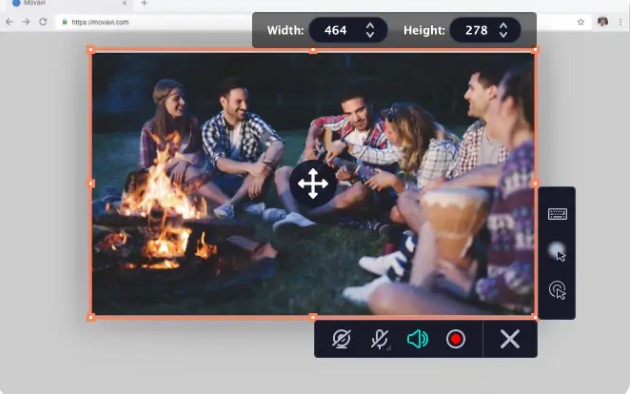
Task: Click the Width field showing 464
Action: (x=336, y=30)
